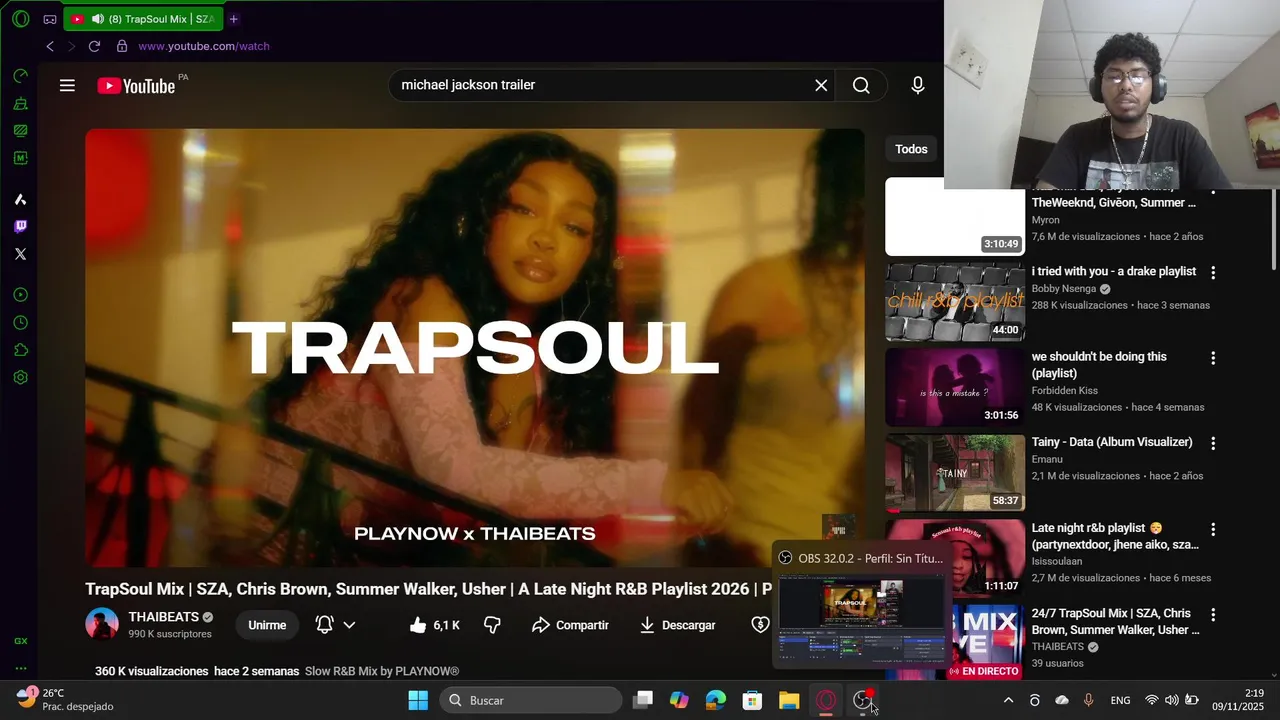Clear the YouTube search text

point(821,85)
